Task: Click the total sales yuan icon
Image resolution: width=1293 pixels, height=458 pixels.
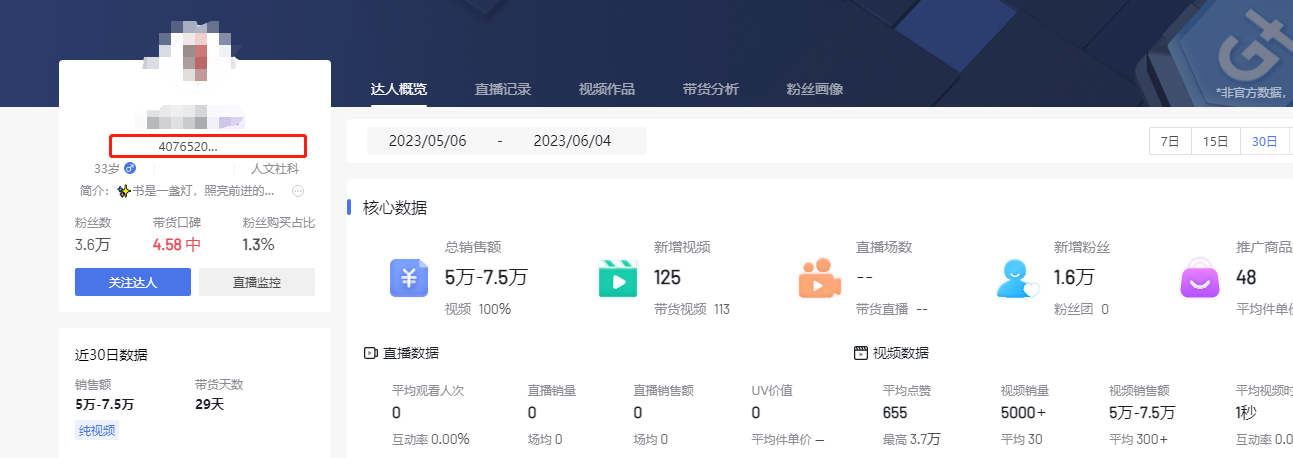Action: [409, 278]
